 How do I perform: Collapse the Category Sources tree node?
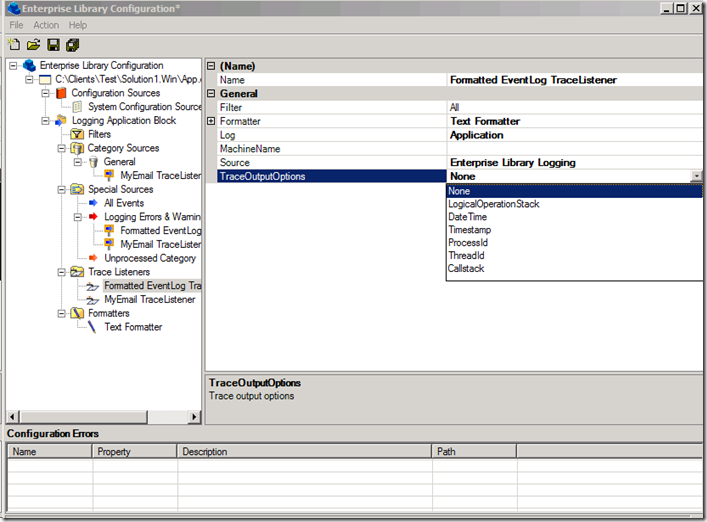[x=62, y=148]
